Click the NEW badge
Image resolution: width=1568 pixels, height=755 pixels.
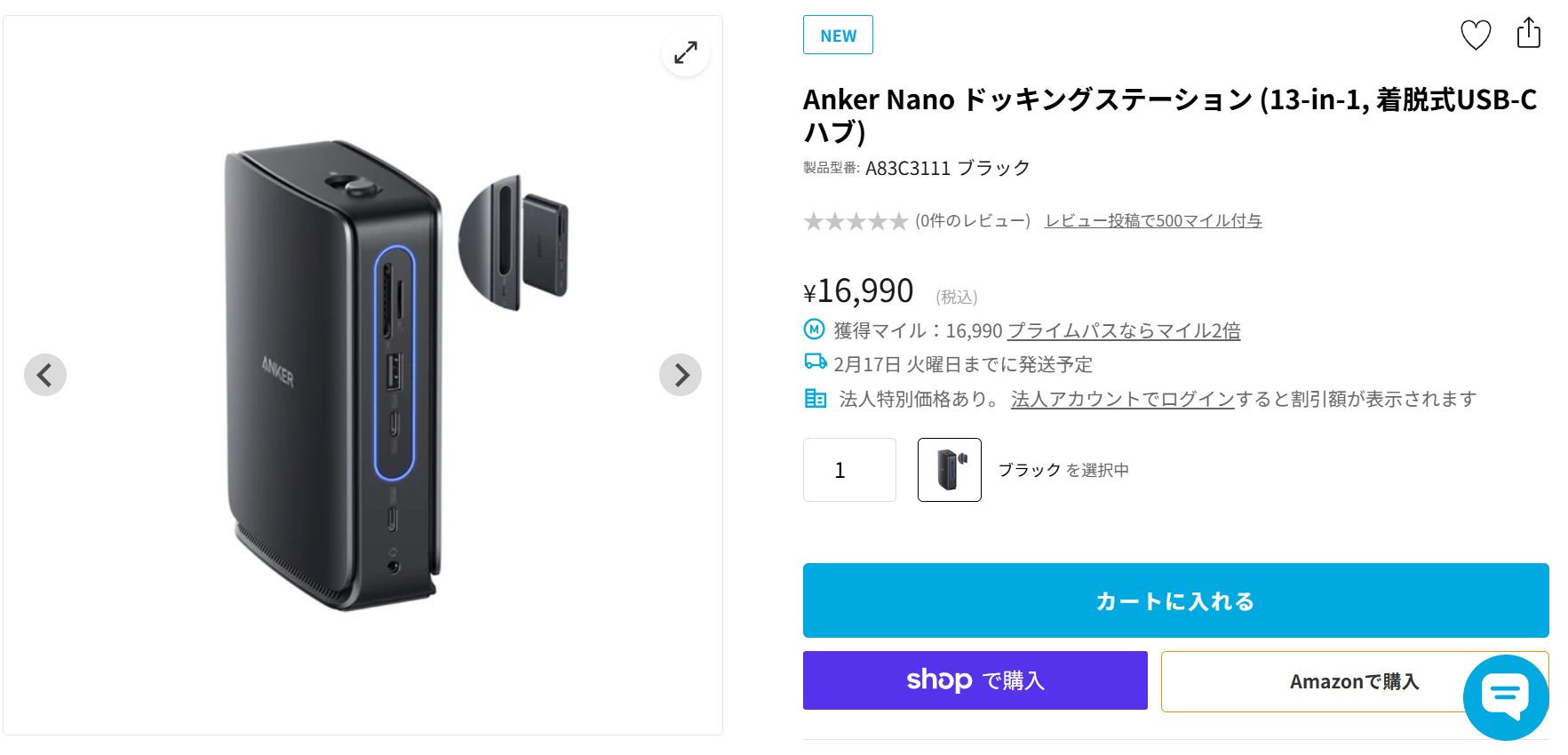(838, 36)
